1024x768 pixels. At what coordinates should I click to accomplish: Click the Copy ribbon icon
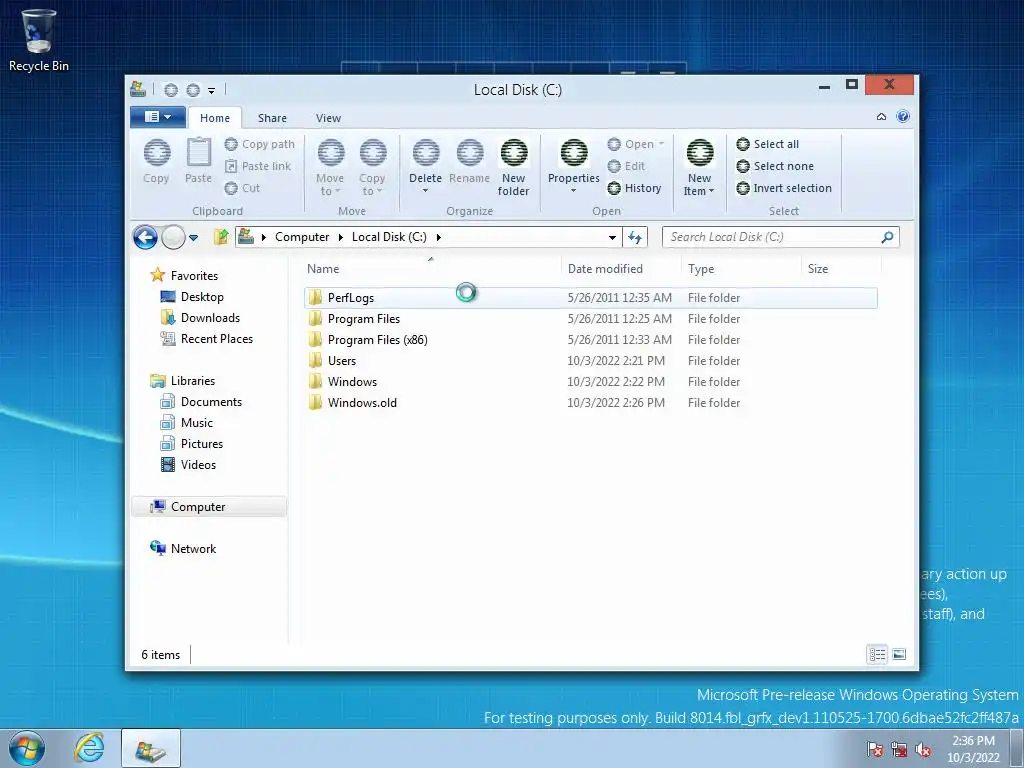(157, 161)
